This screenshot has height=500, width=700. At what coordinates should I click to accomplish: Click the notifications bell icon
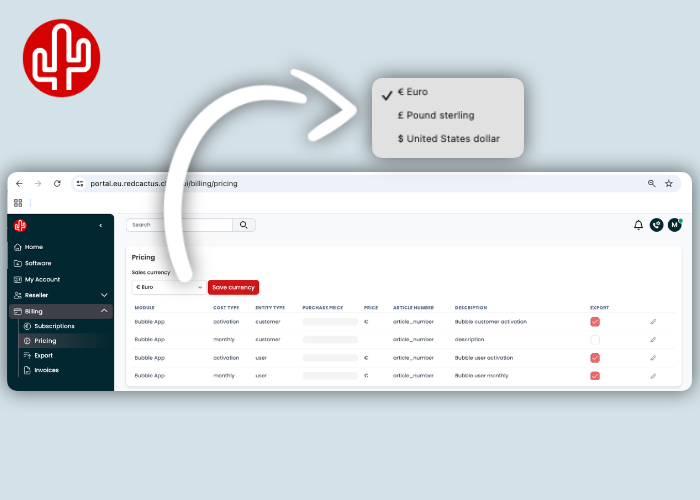pos(638,225)
